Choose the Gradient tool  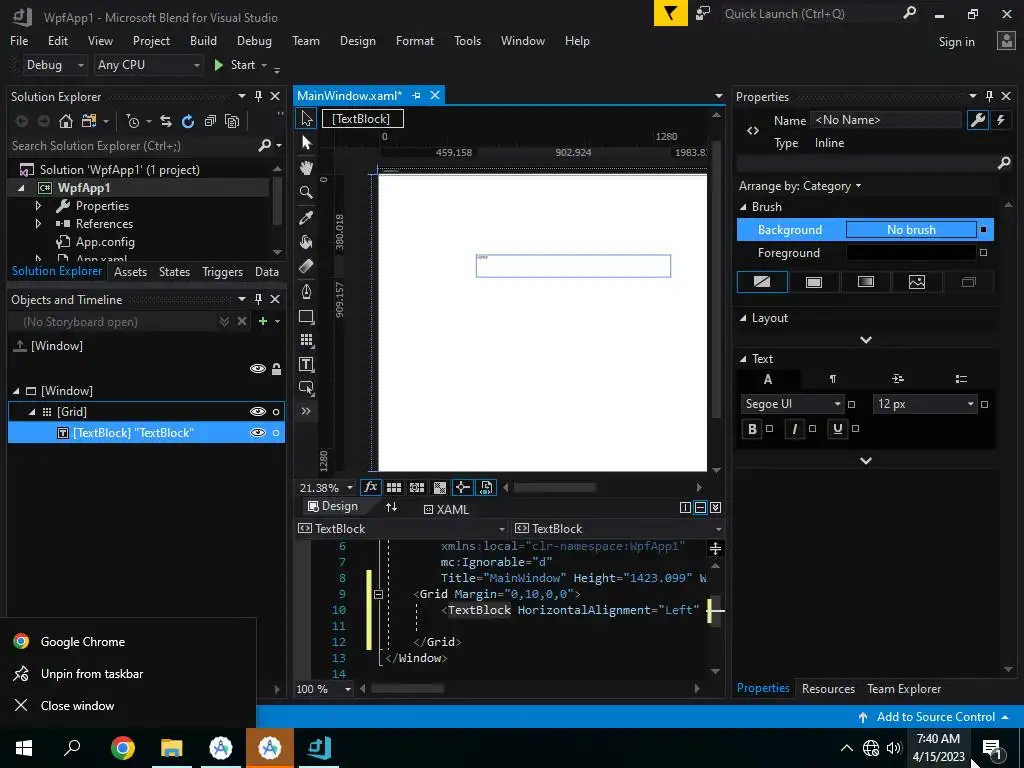[306, 266]
